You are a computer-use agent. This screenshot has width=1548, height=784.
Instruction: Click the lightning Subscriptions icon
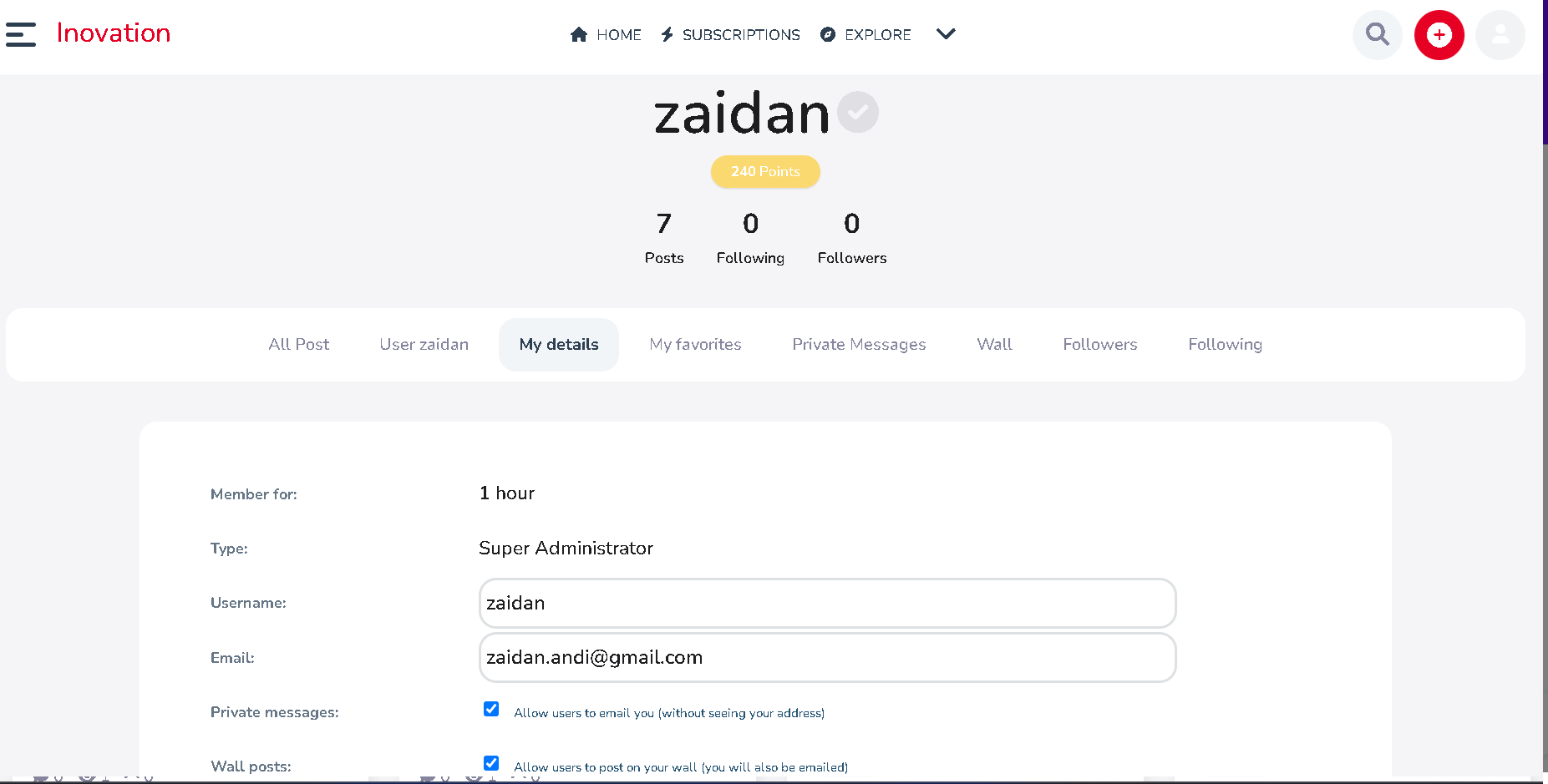point(667,34)
